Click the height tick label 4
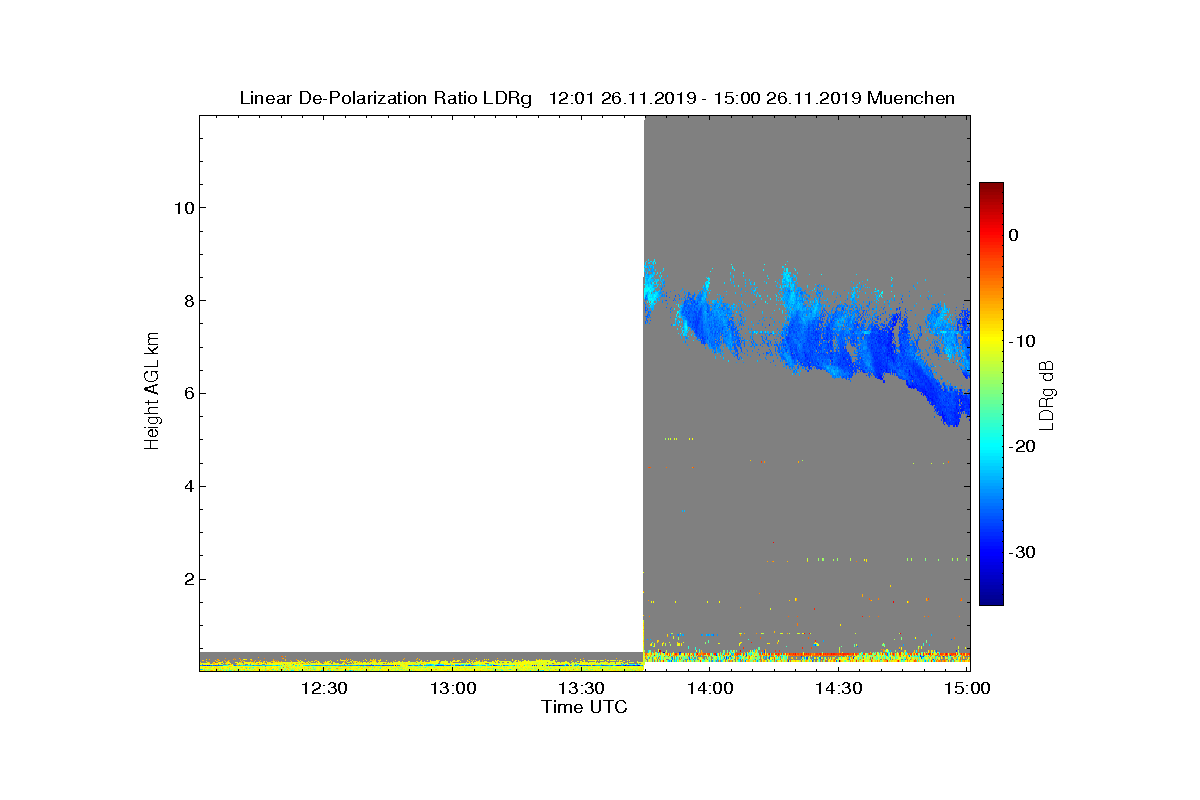Screen dimensions: 1200x800 click(187, 487)
